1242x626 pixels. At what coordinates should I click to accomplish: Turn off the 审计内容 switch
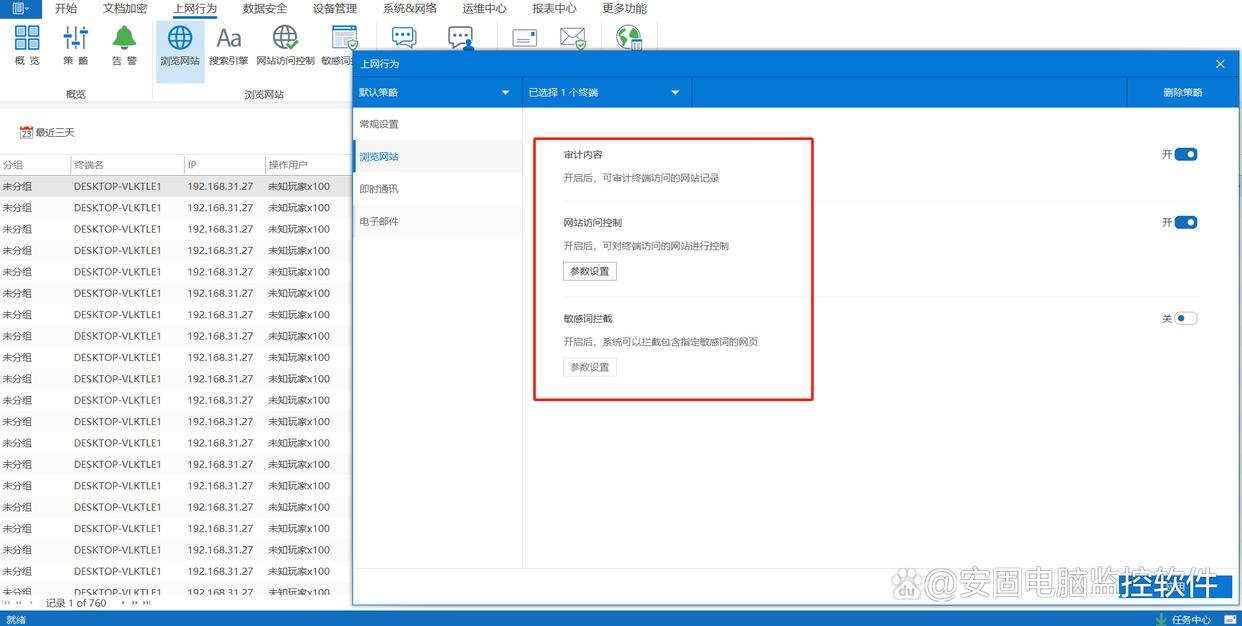pyautogui.click(x=1185, y=155)
